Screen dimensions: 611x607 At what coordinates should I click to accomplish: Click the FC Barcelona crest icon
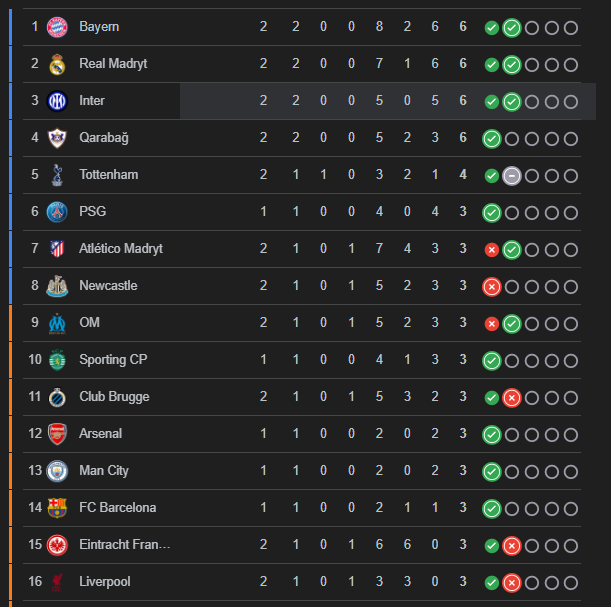point(57,508)
